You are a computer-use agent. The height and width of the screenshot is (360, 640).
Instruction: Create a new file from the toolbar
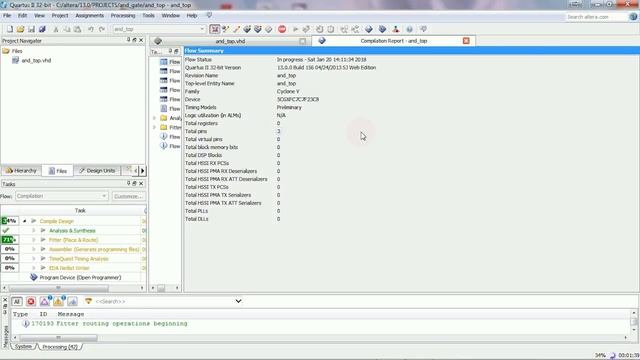10,29
